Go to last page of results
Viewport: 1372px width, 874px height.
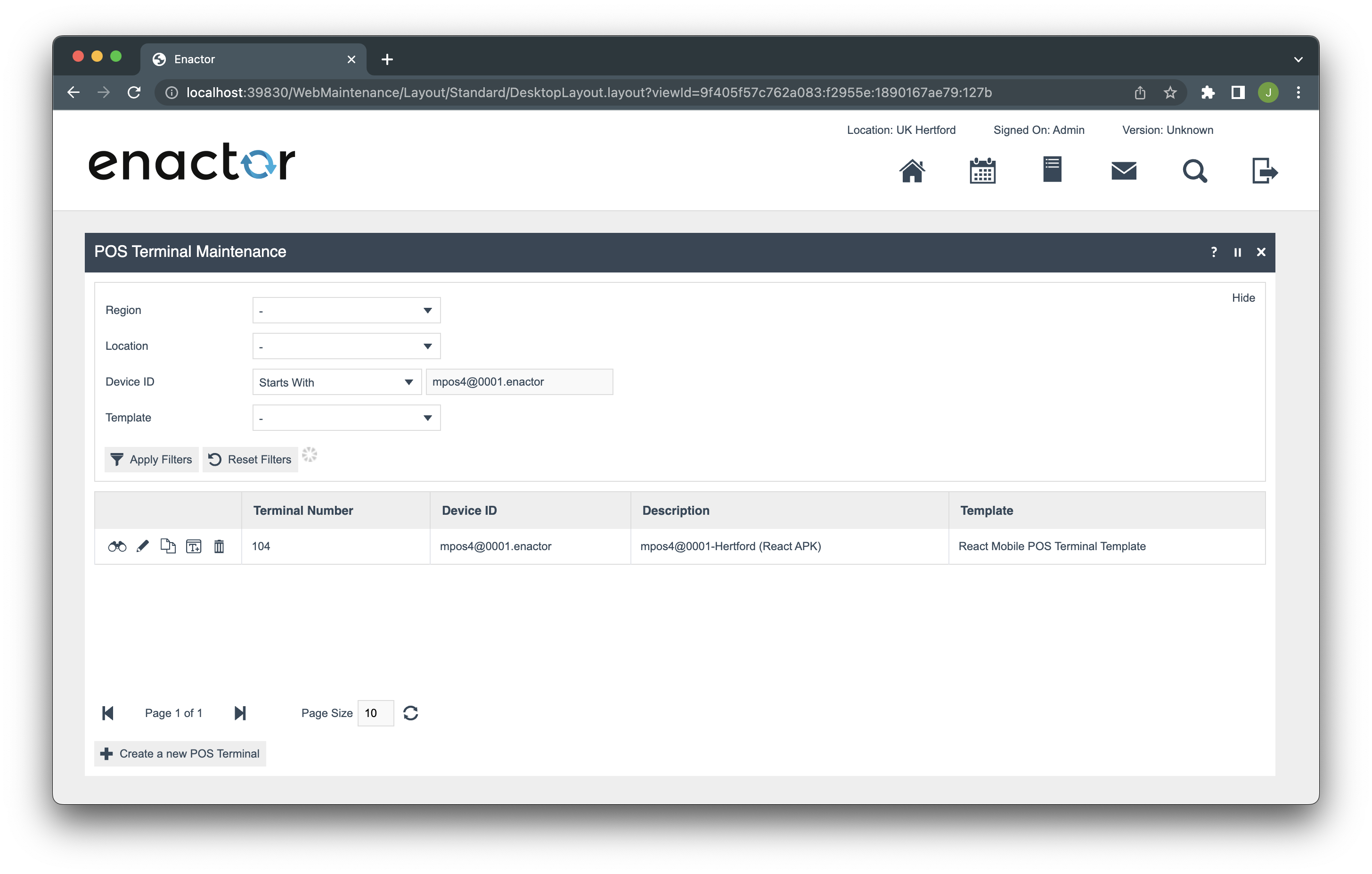pos(240,713)
